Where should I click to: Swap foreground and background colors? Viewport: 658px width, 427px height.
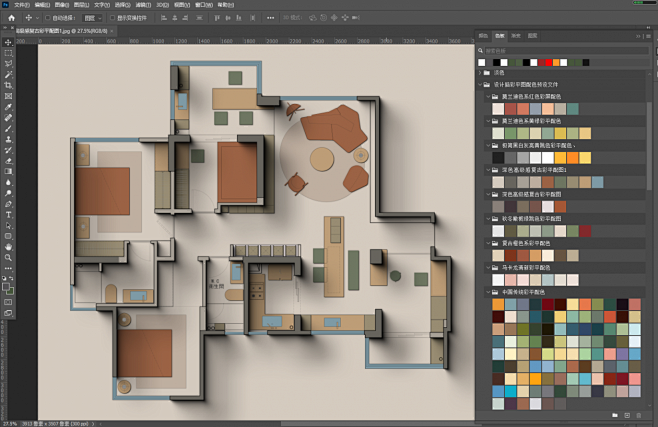pos(11,278)
